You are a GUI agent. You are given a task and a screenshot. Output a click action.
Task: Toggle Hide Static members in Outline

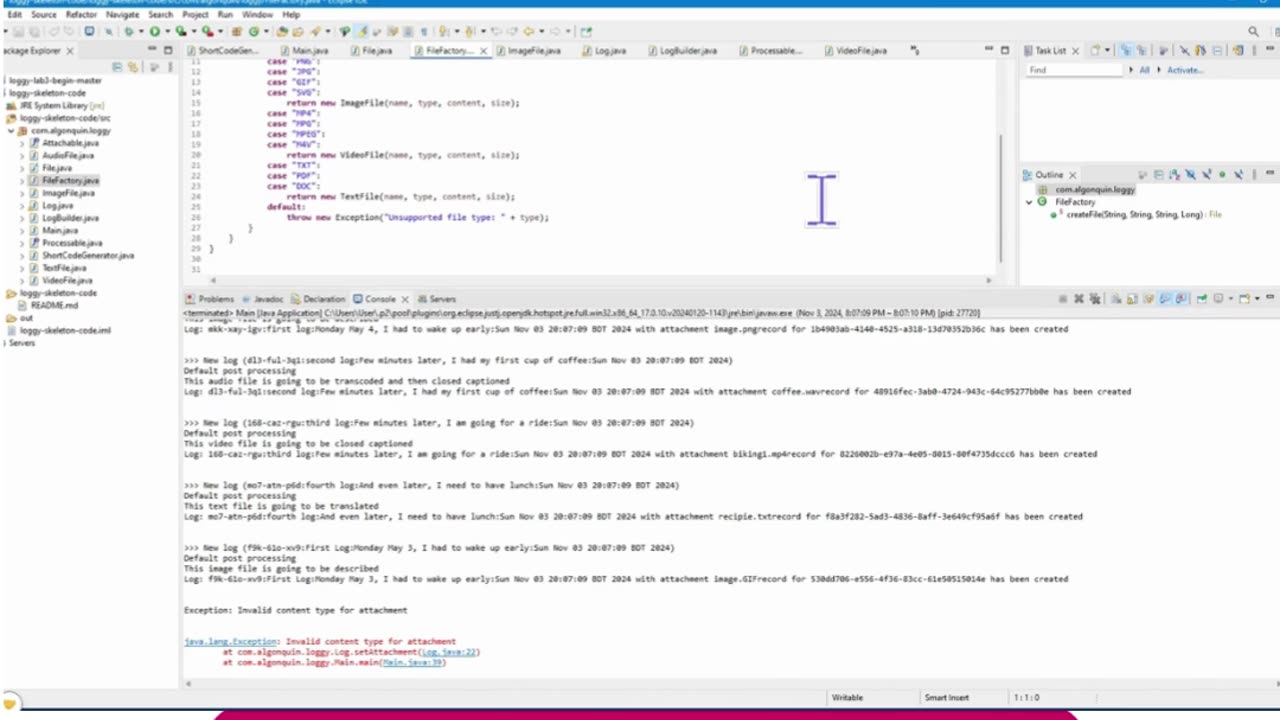coord(1207,174)
